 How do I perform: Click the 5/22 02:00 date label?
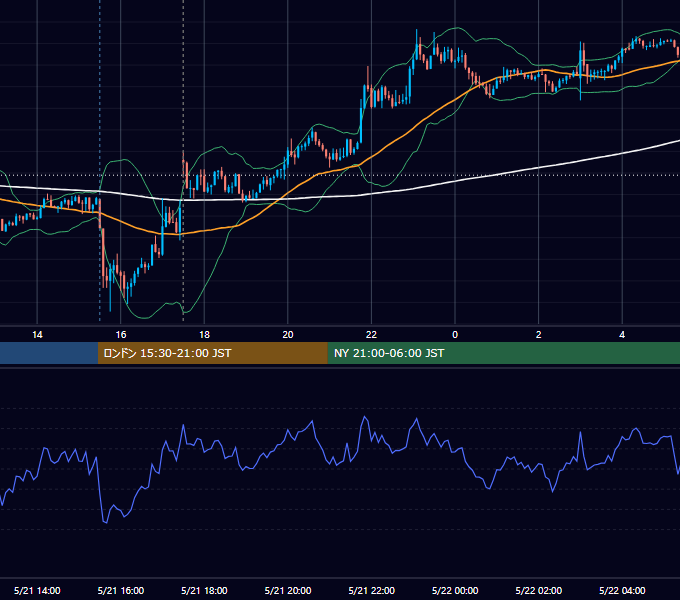pos(539,590)
